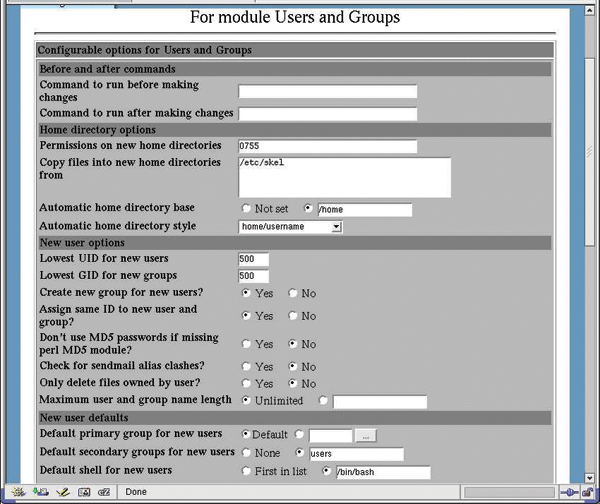Click the command to run before making changes field

(327, 92)
